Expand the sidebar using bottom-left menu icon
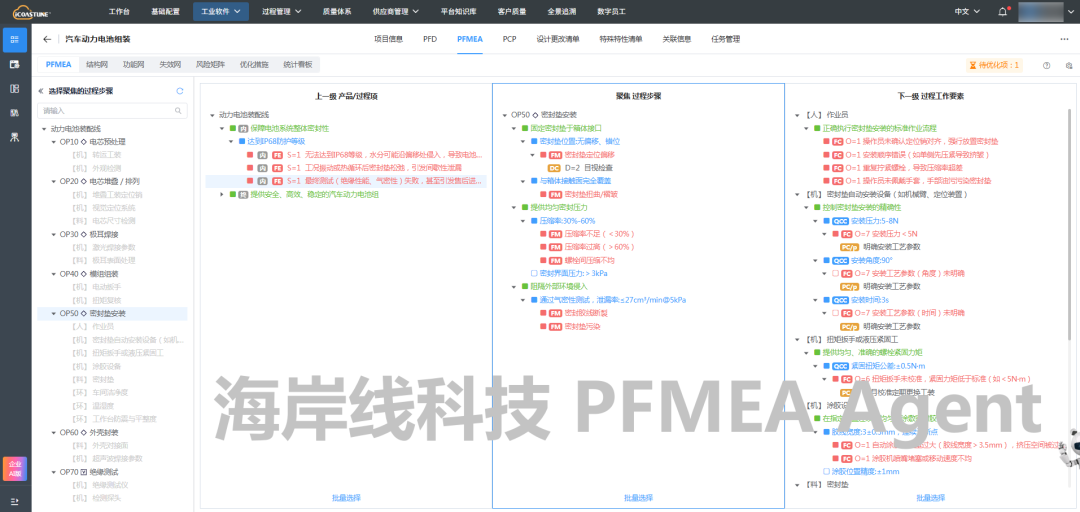 [15, 500]
